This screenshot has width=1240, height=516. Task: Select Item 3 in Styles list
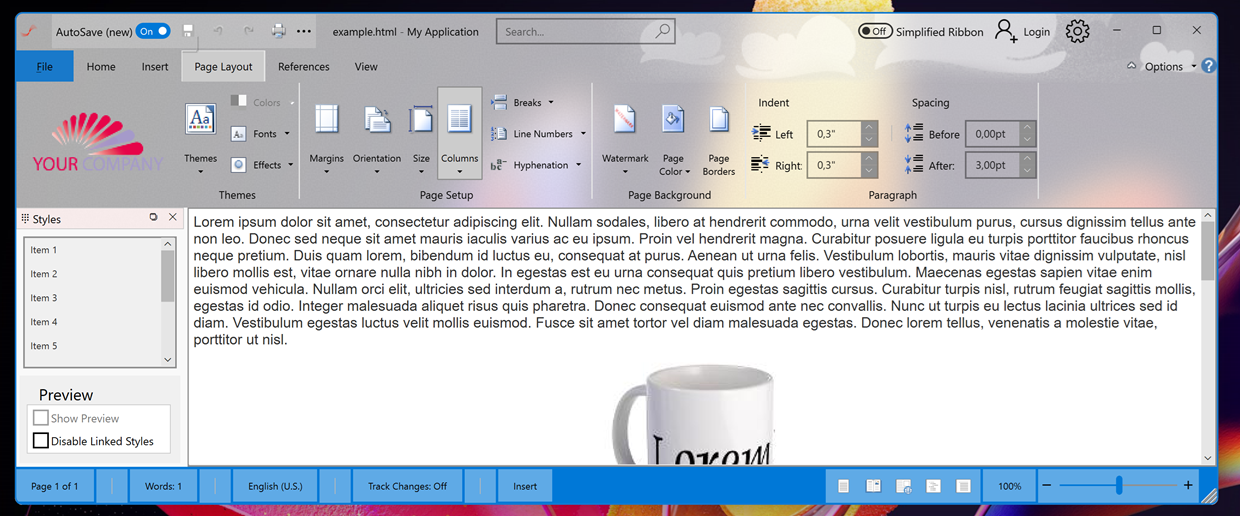pyautogui.click(x=92, y=298)
